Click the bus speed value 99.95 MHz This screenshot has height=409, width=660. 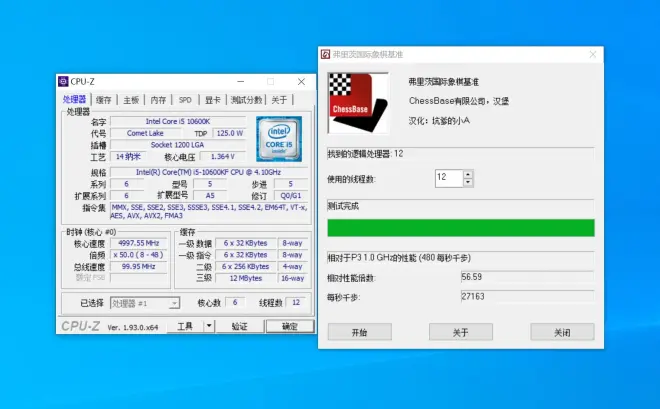[139, 267]
